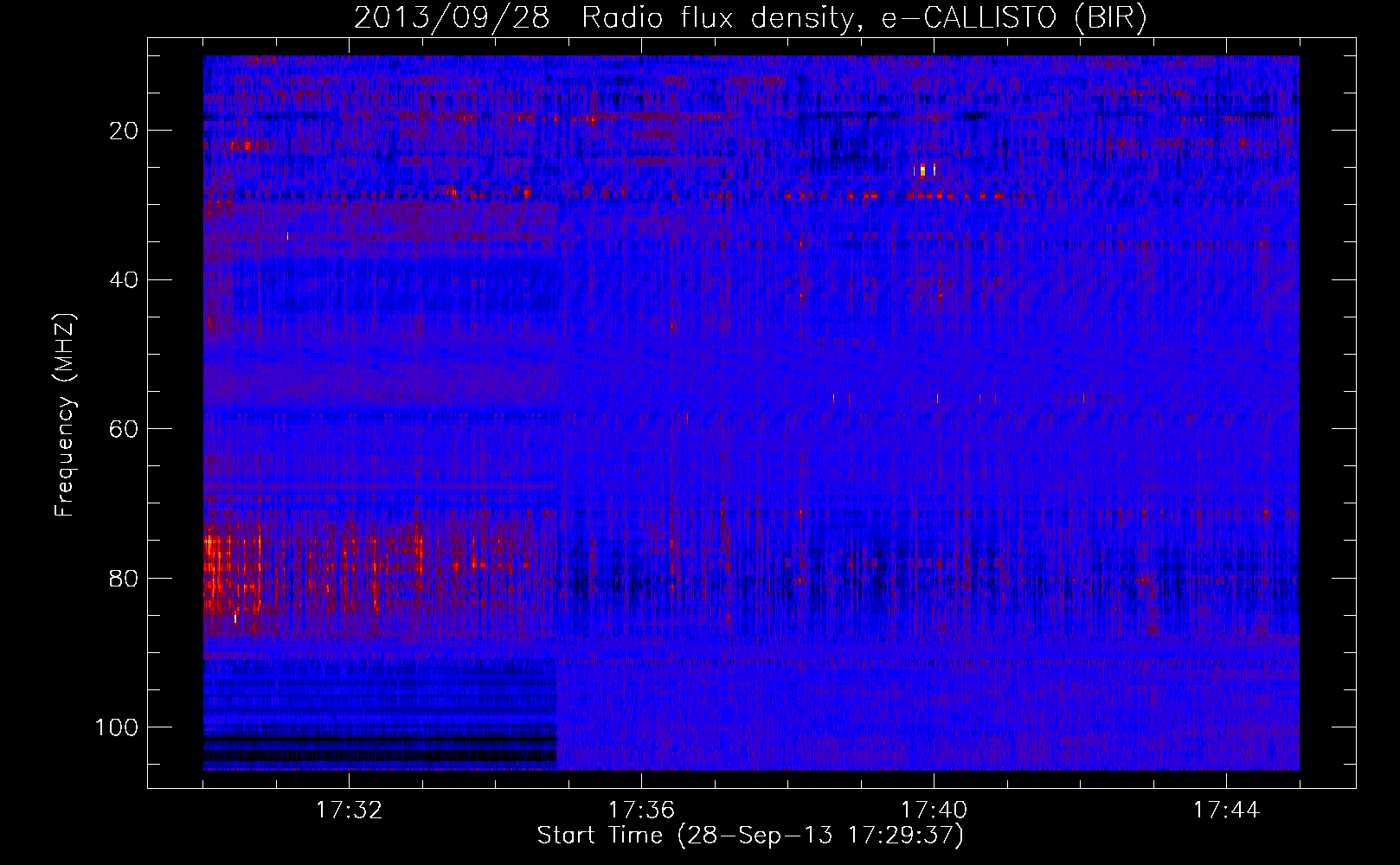Click the 17:32 time tick label
This screenshot has width=1400, height=865.
tap(349, 811)
